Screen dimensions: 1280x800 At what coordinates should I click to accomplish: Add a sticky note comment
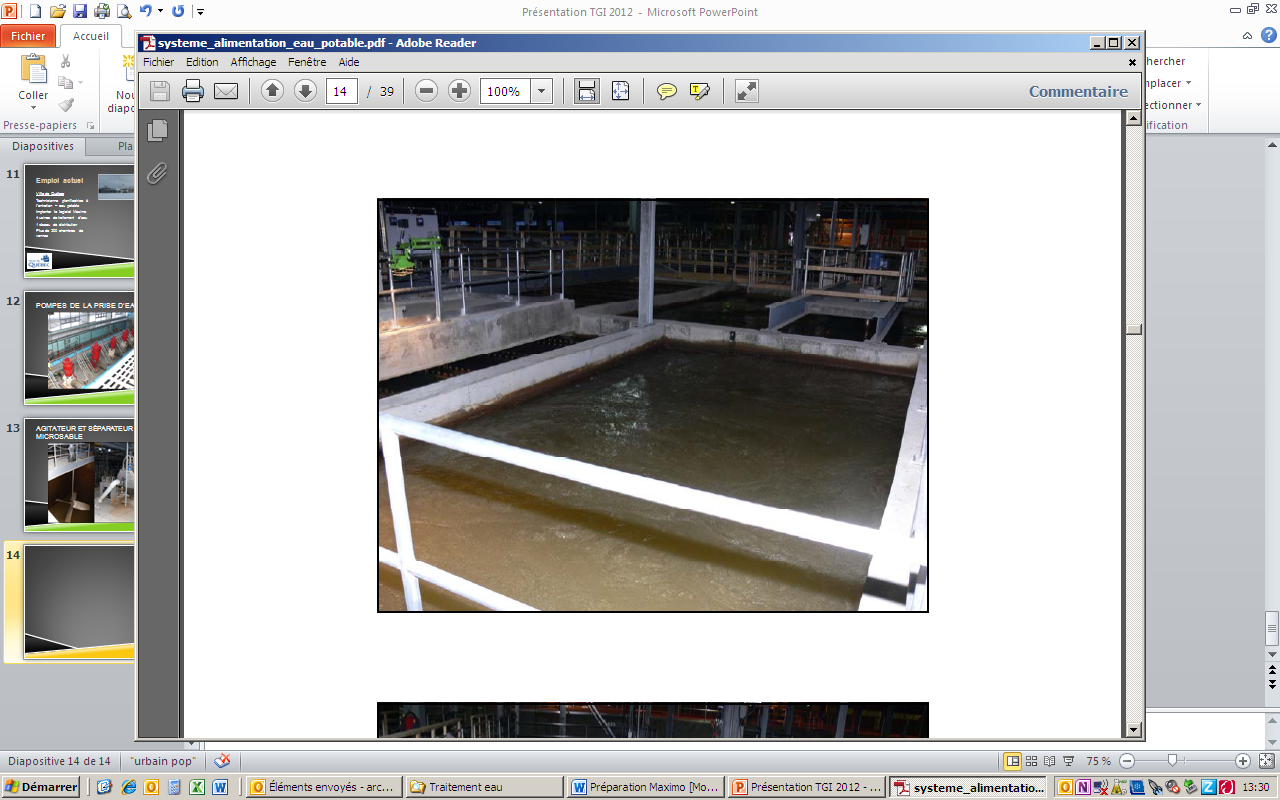666,91
